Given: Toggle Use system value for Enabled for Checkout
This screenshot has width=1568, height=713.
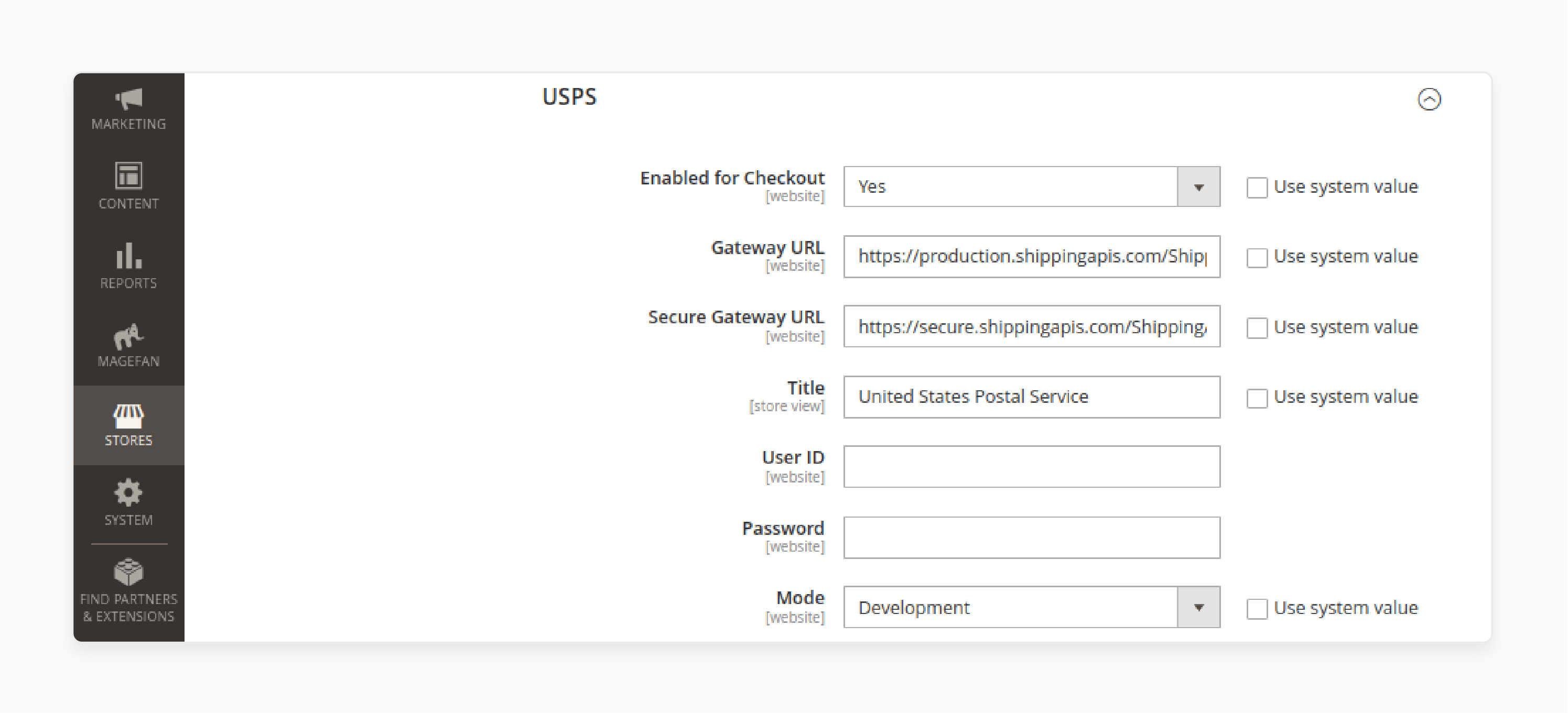Looking at the screenshot, I should (1257, 188).
